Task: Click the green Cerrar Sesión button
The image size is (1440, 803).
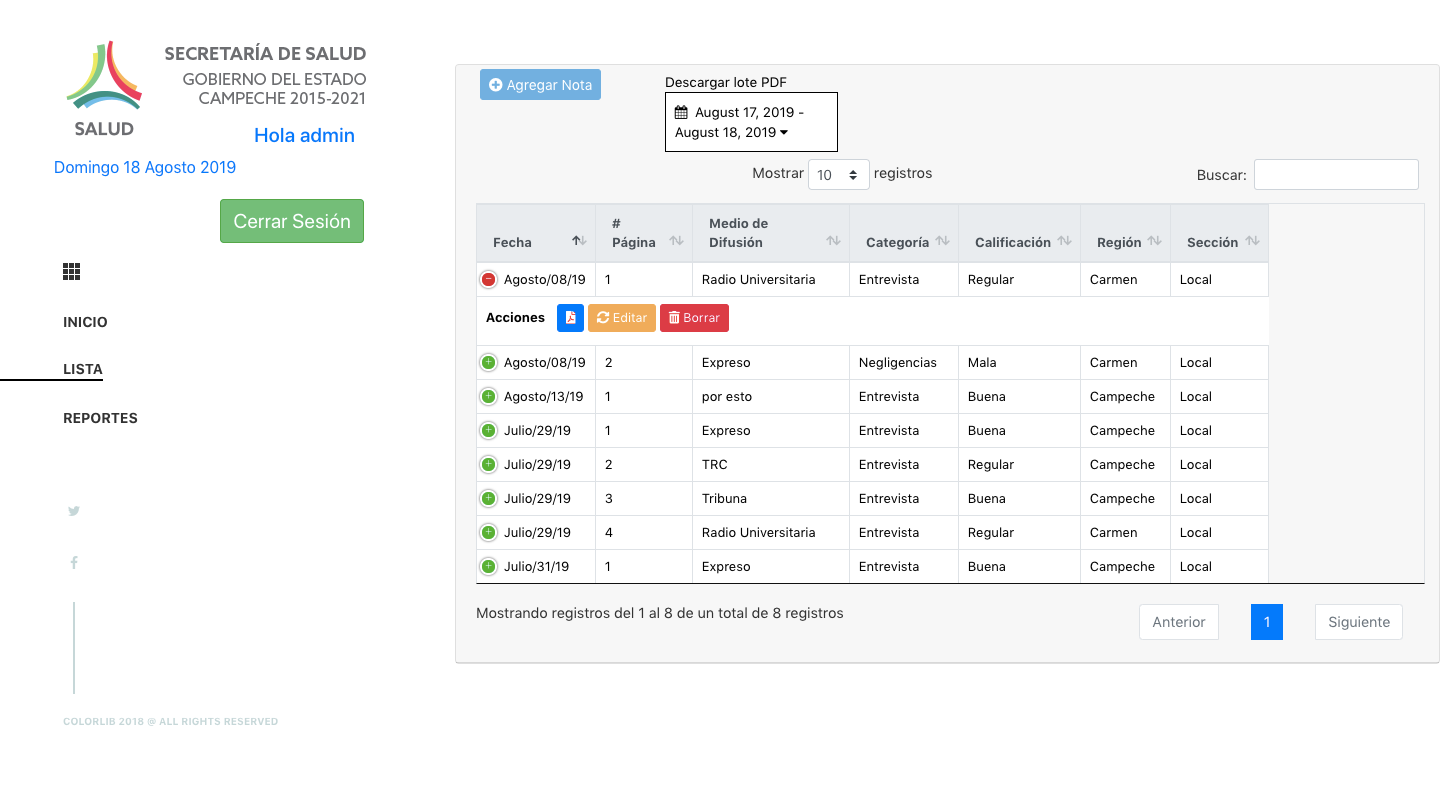Action: (x=292, y=221)
